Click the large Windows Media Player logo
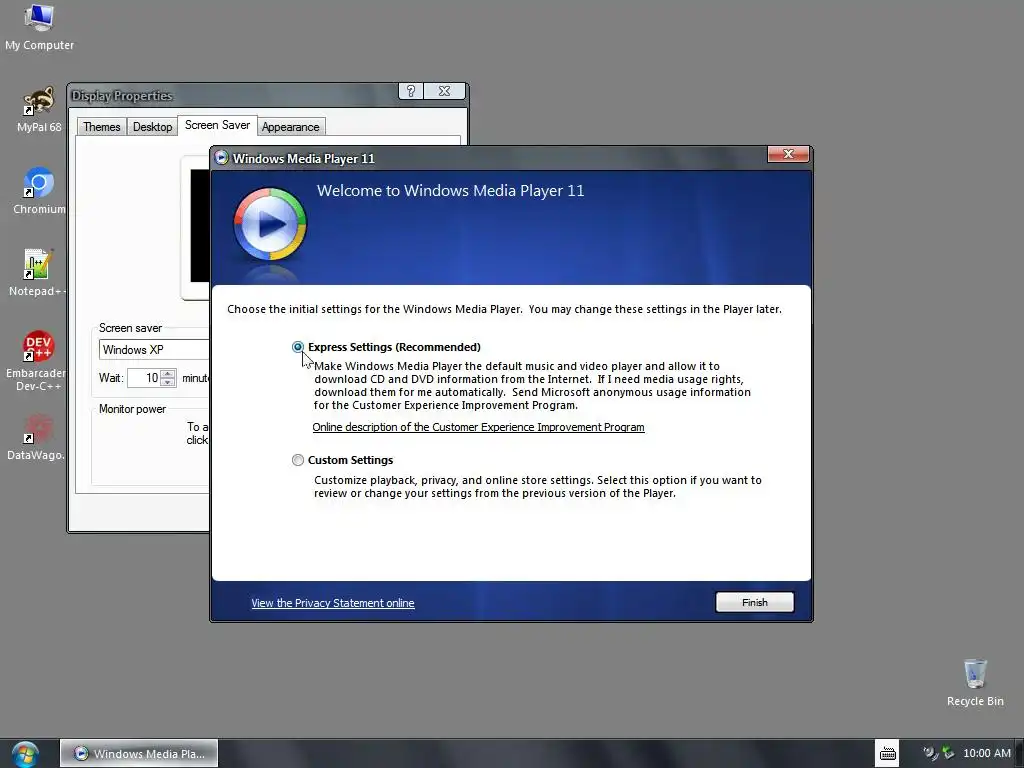The height and width of the screenshot is (768, 1024). [x=270, y=224]
